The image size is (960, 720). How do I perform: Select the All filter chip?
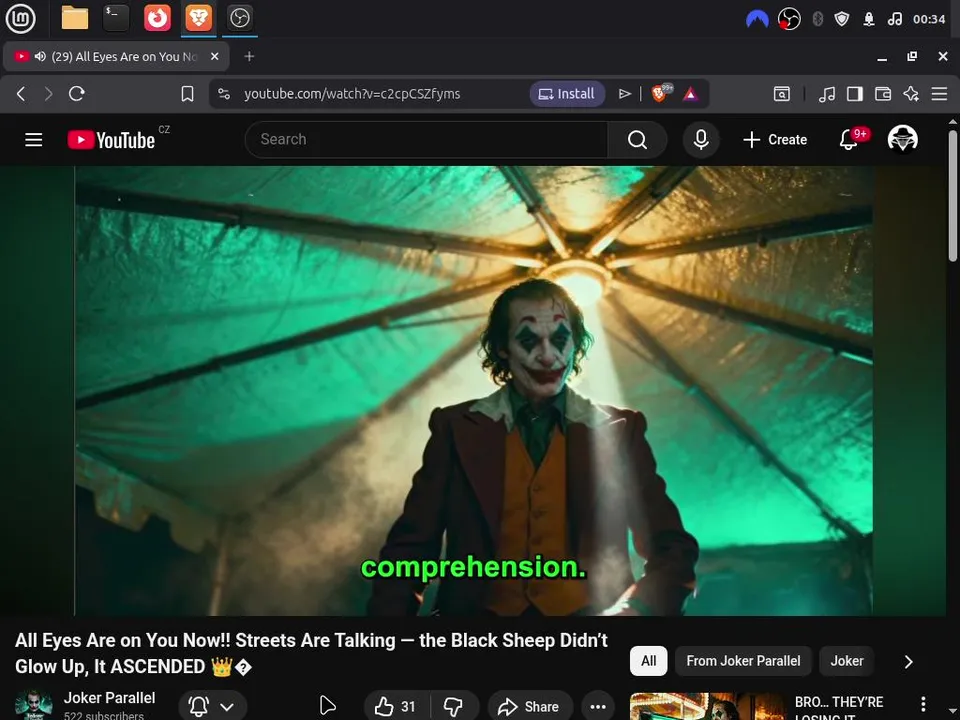point(648,661)
